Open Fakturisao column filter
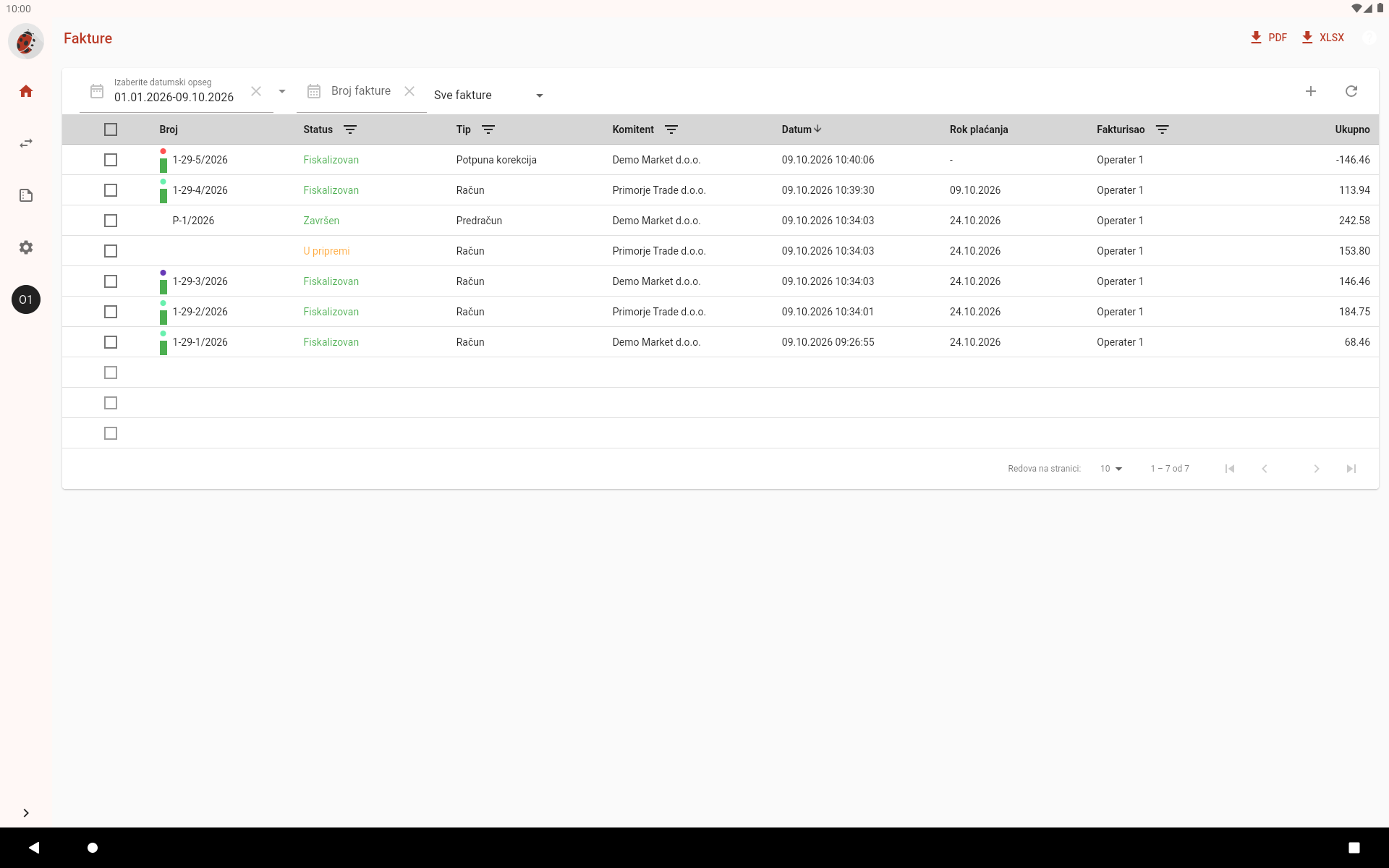 (x=1163, y=129)
